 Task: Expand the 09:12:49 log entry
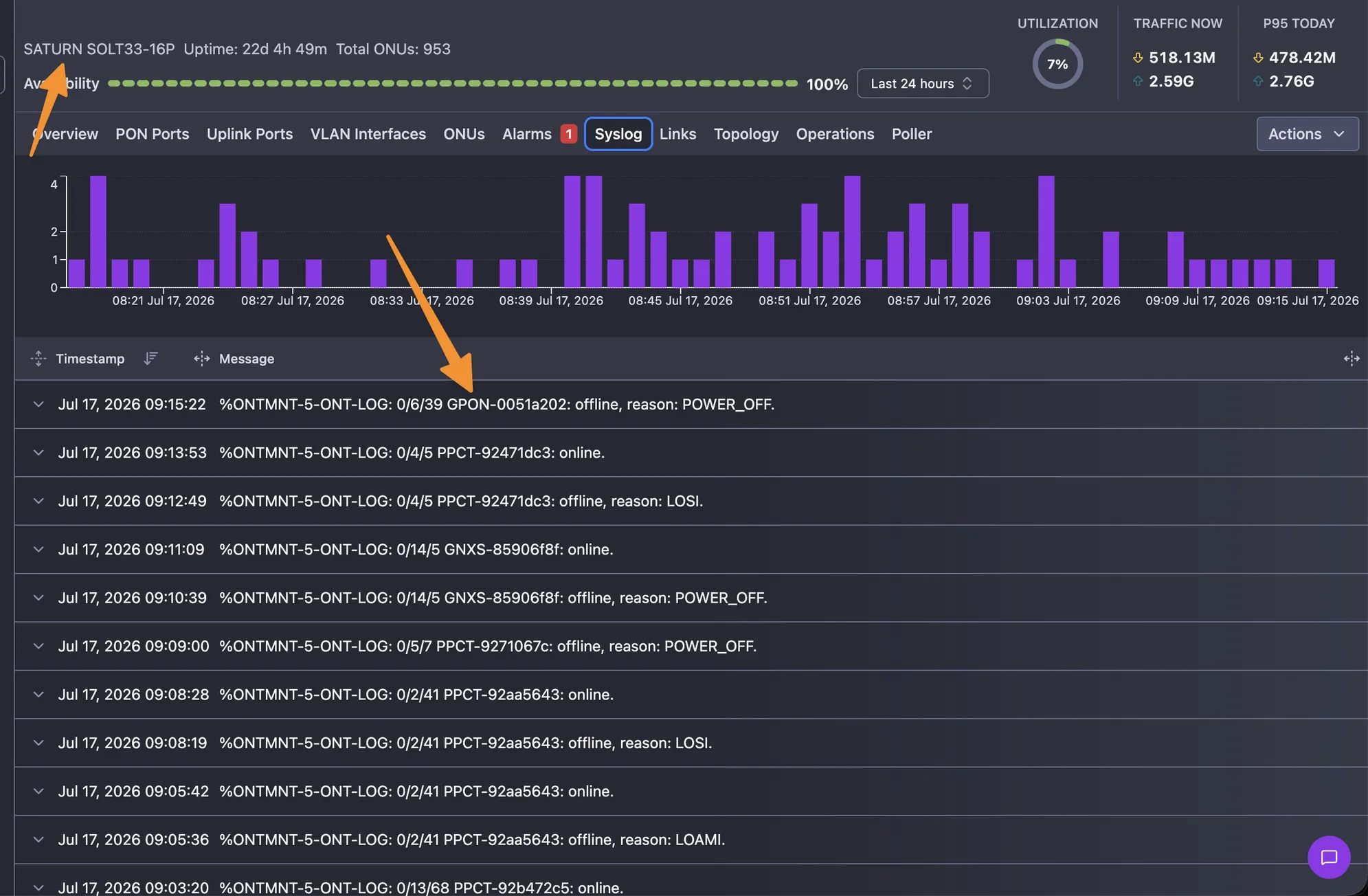tap(38, 501)
